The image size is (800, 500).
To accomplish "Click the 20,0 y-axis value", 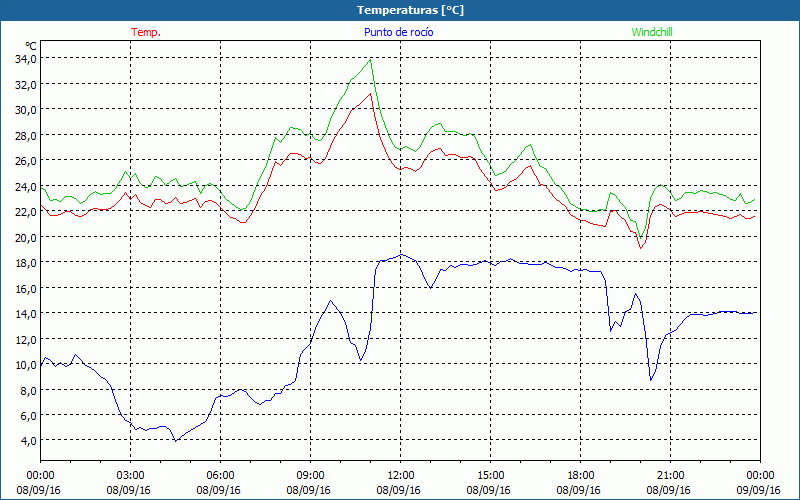I will tap(26, 237).
